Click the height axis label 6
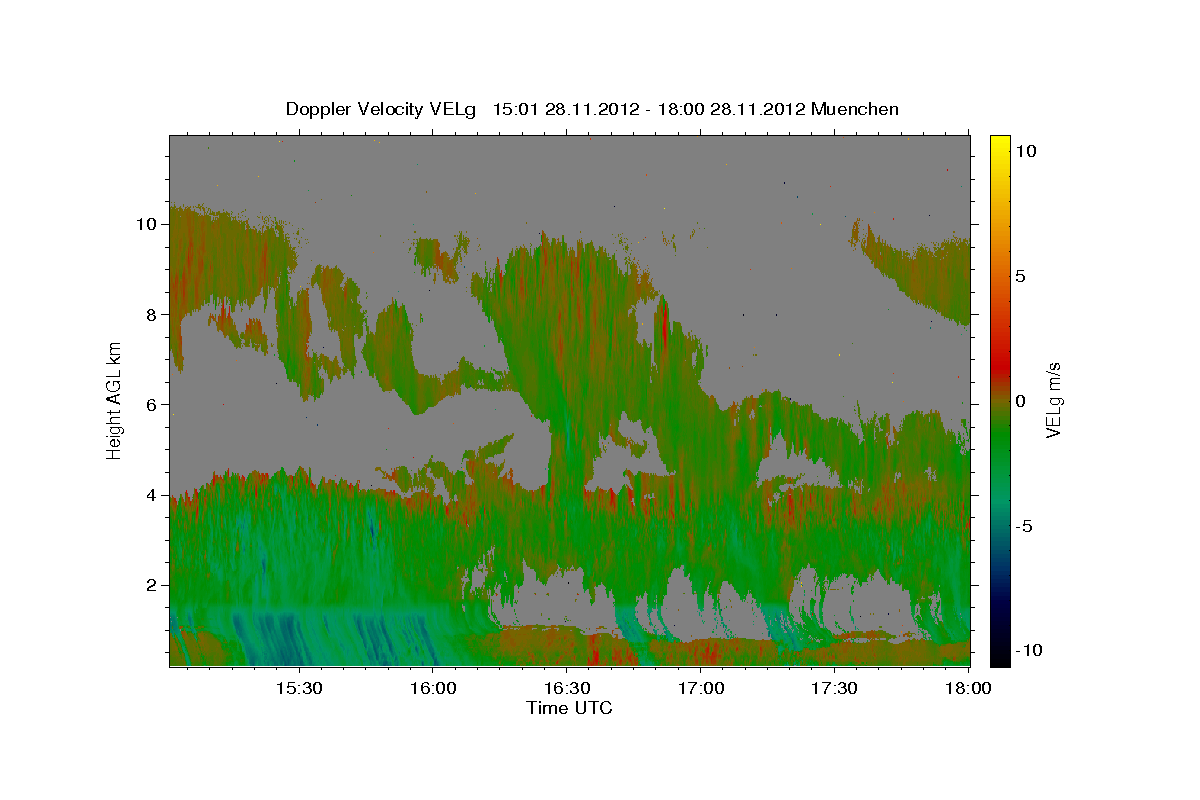The width and height of the screenshot is (1200, 800). click(x=151, y=404)
